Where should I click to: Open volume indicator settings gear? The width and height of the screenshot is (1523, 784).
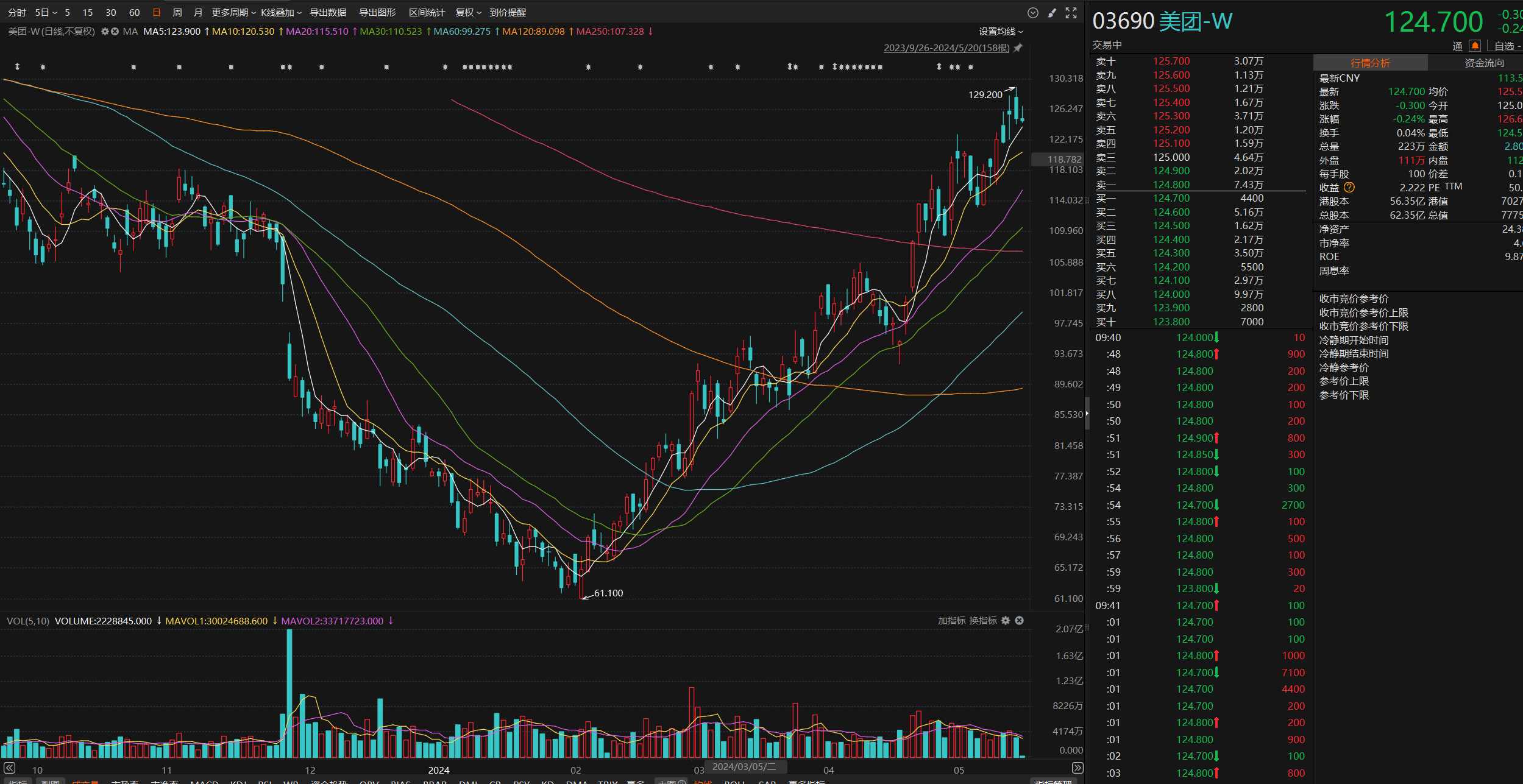pos(1006,620)
